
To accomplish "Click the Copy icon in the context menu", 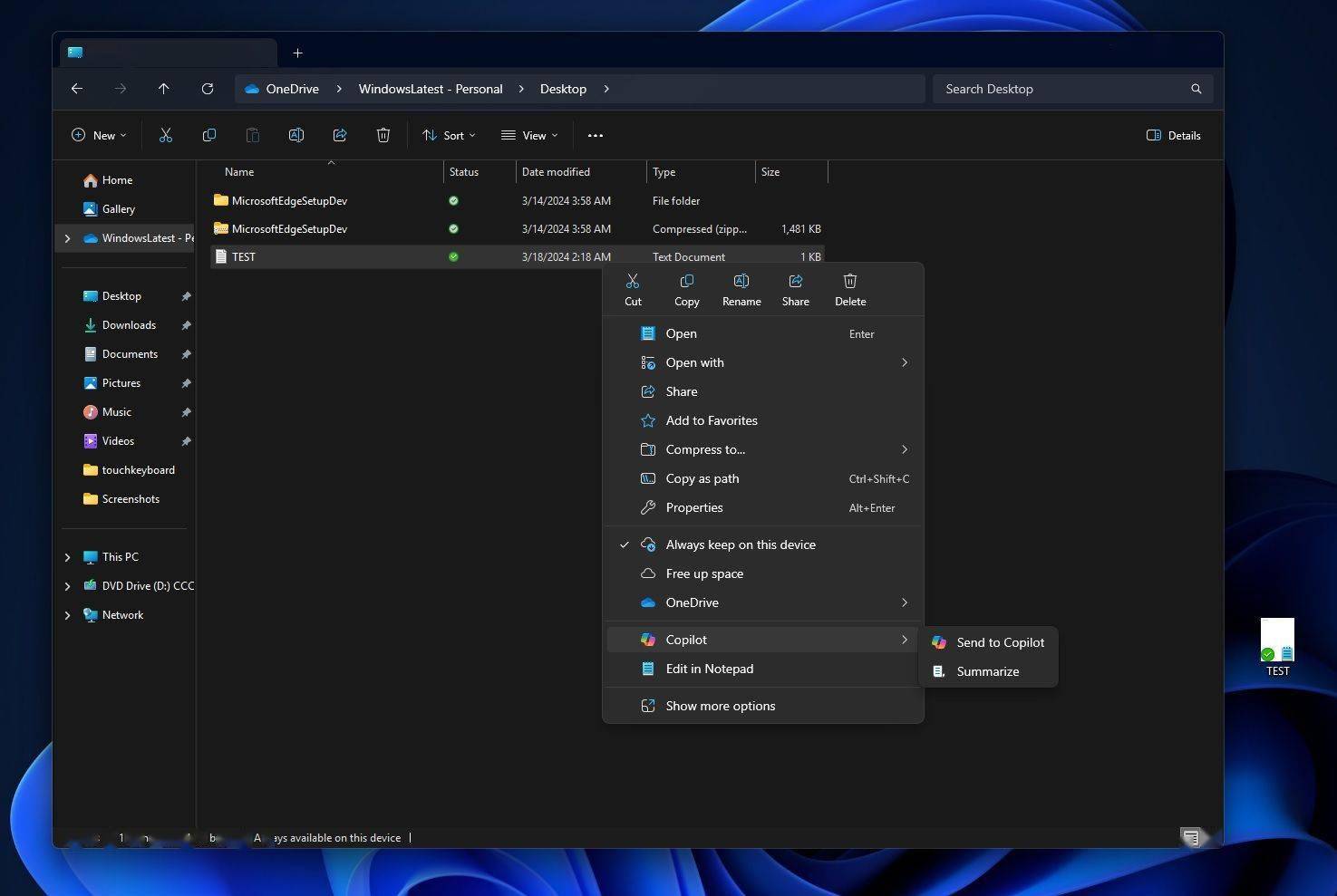I will (687, 282).
